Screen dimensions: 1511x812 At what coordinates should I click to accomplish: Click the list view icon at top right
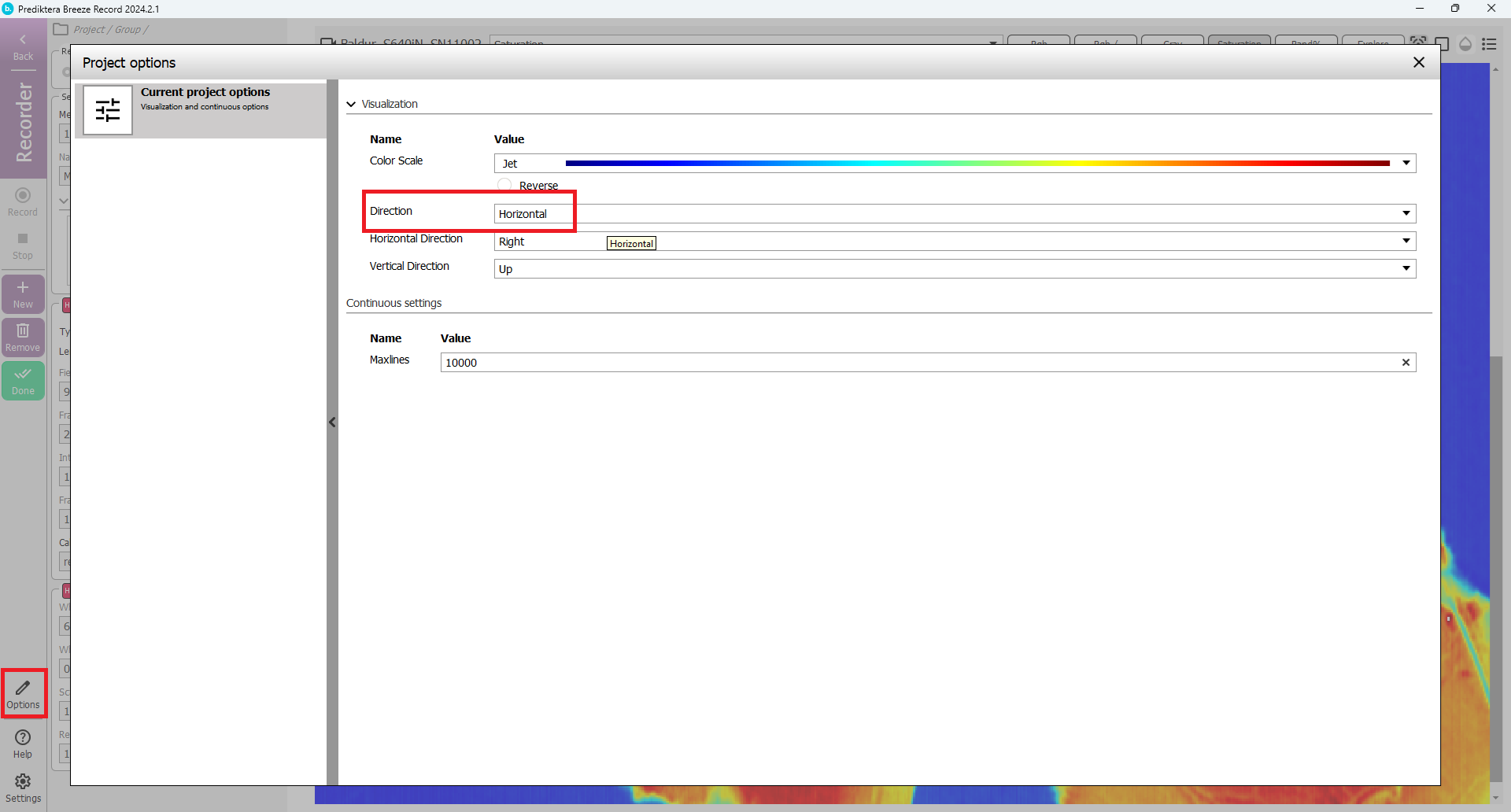tap(1489, 44)
